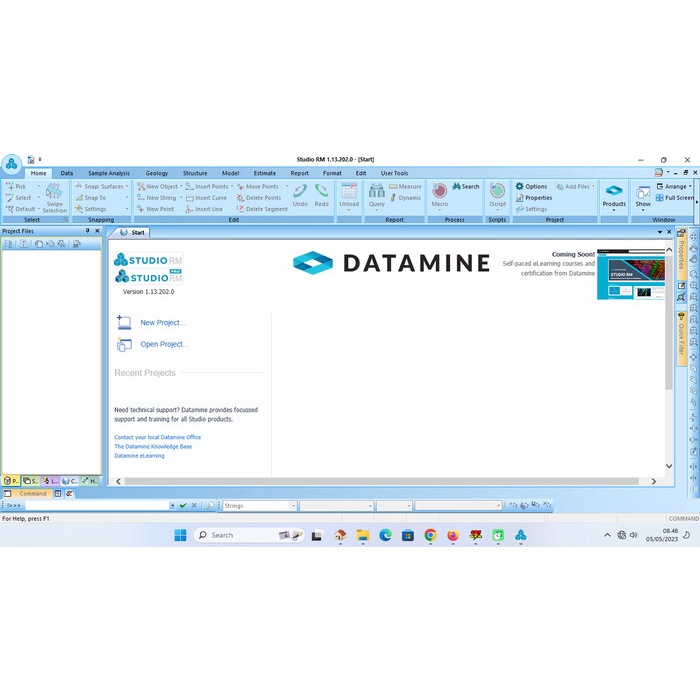This screenshot has height=700, width=700.
Task: Open File Explorer from the taskbar
Action: [x=363, y=535]
